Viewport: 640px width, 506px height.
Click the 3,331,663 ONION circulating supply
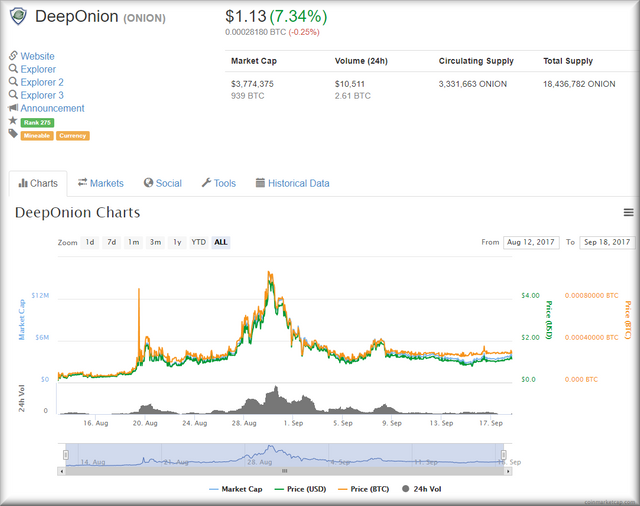pos(473,84)
